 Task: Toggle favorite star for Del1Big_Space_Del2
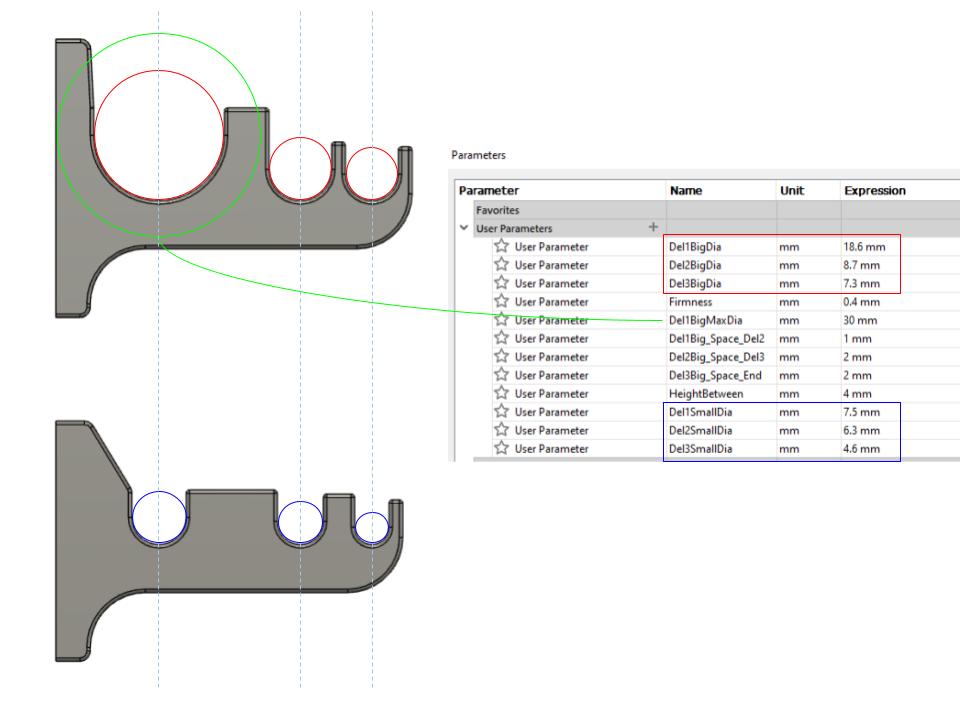(502, 339)
